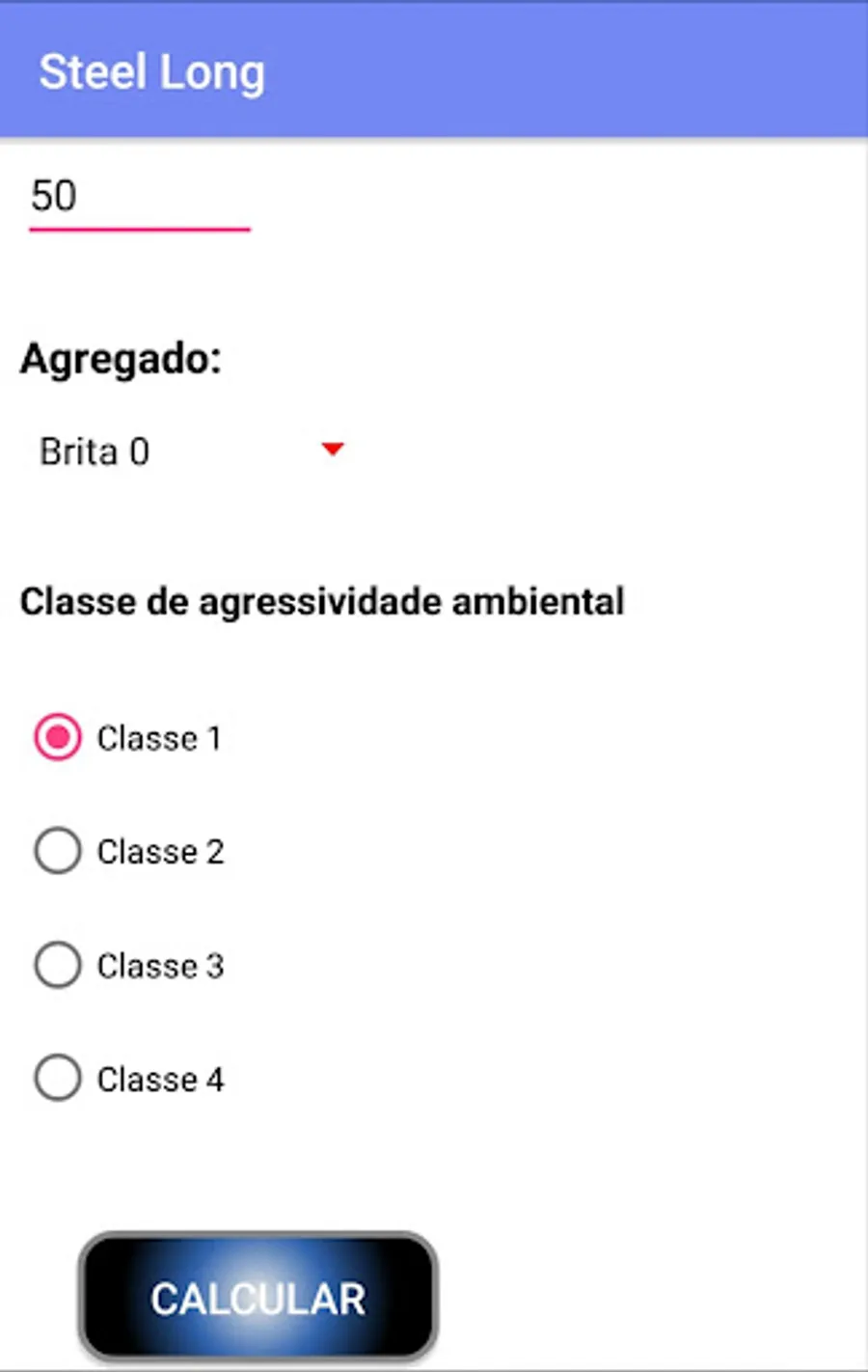The width and height of the screenshot is (868, 1372).
Task: Click the pink dot inside the selected radio
Action: (58, 738)
